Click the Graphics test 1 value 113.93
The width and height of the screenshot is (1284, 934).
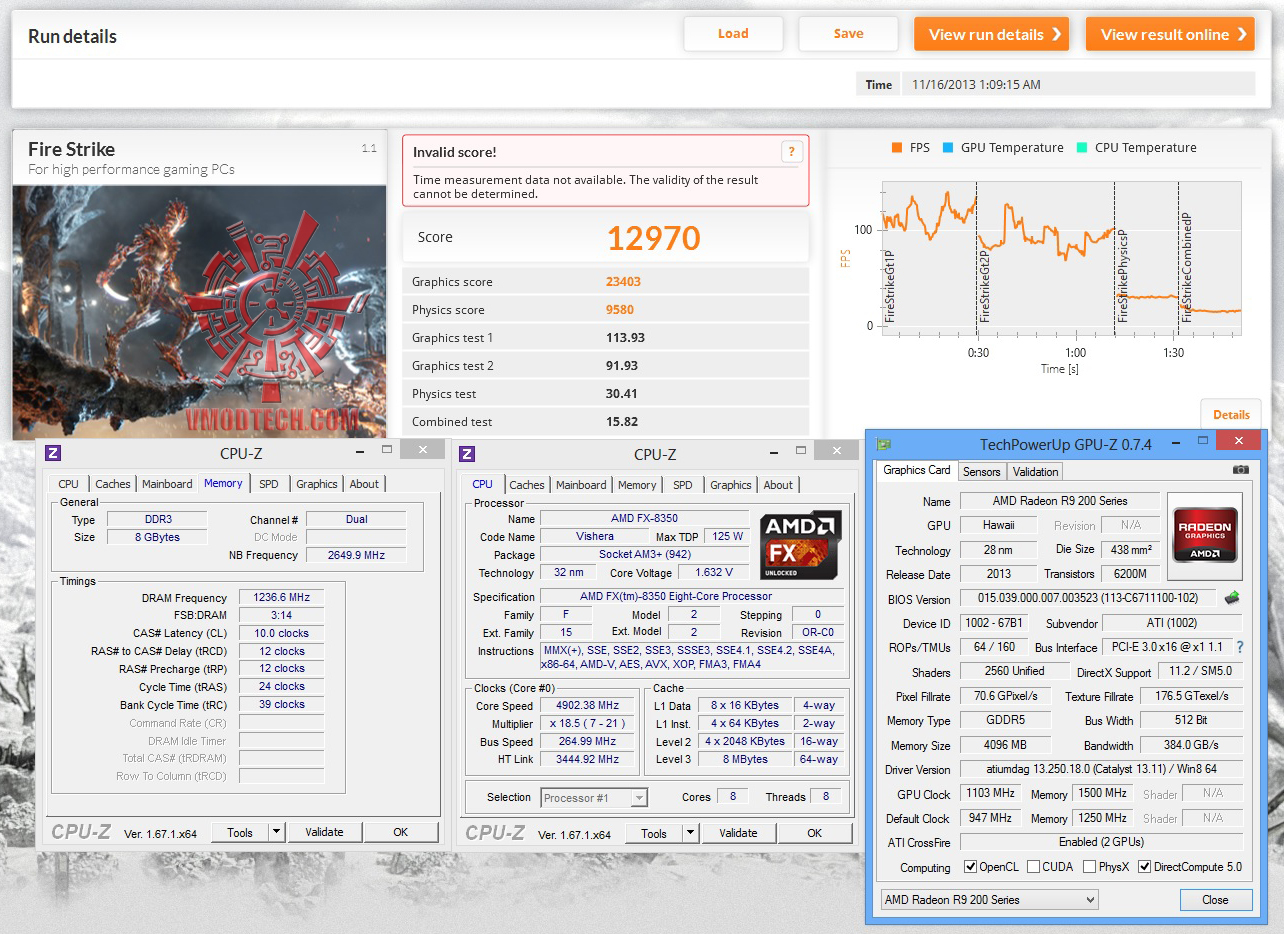point(626,338)
